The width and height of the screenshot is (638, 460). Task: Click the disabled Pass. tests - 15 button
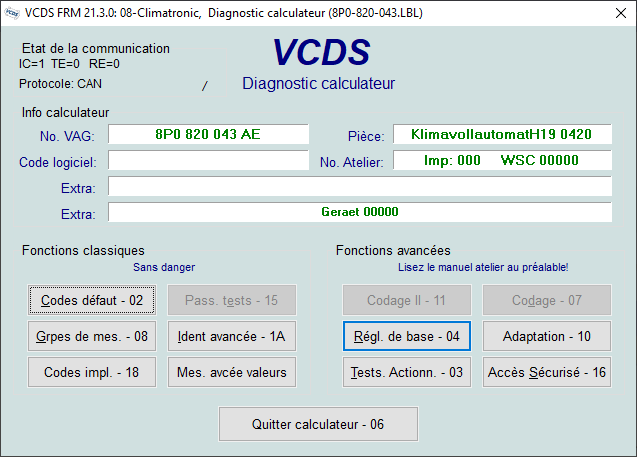(x=232, y=300)
